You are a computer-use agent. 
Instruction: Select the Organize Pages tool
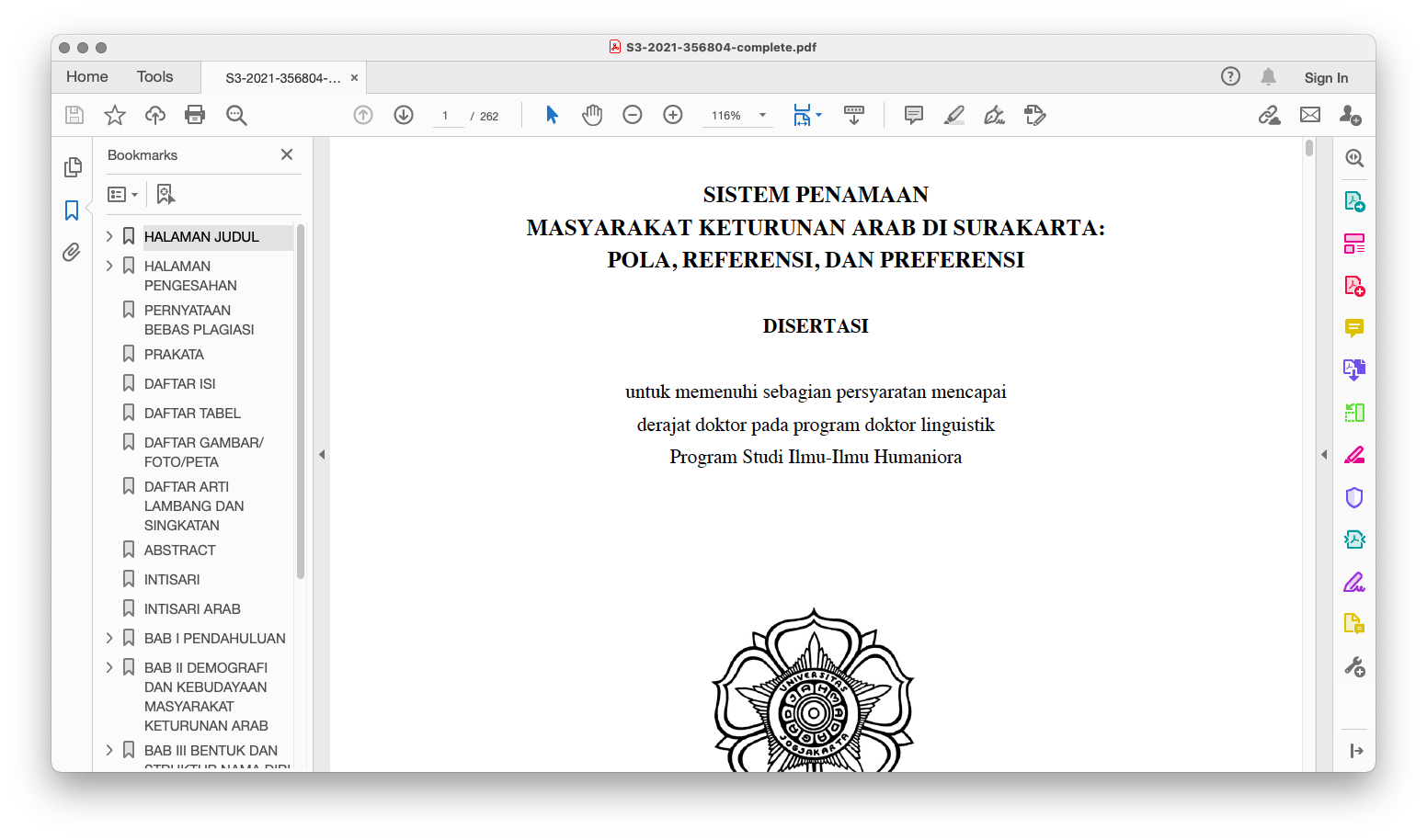point(1354,243)
